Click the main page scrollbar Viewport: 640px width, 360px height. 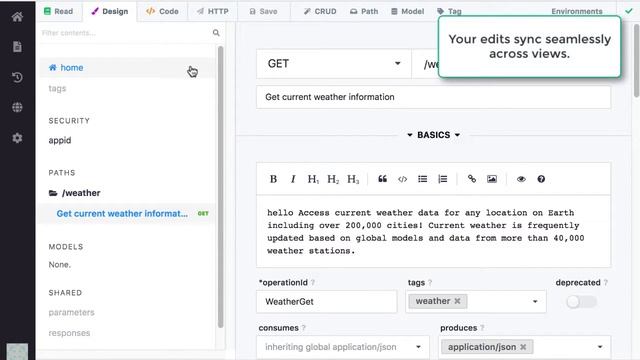coord(636,60)
